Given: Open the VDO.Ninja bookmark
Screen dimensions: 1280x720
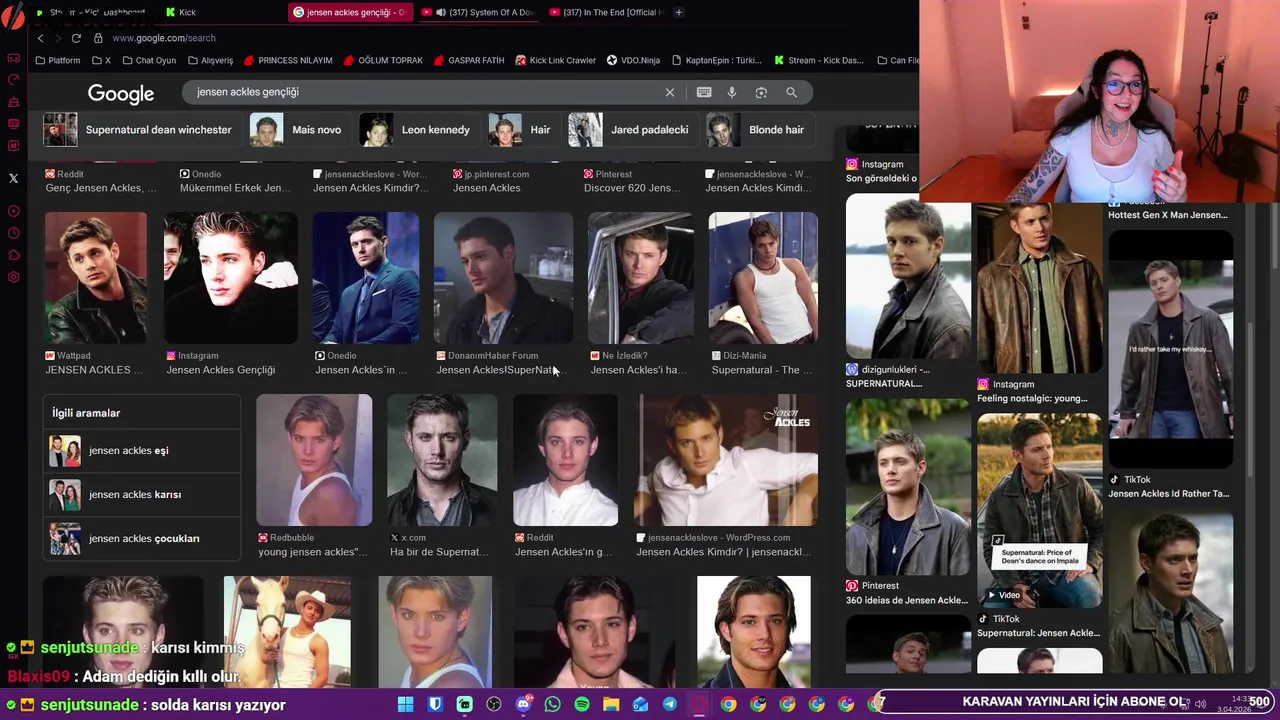Looking at the screenshot, I should [633, 60].
